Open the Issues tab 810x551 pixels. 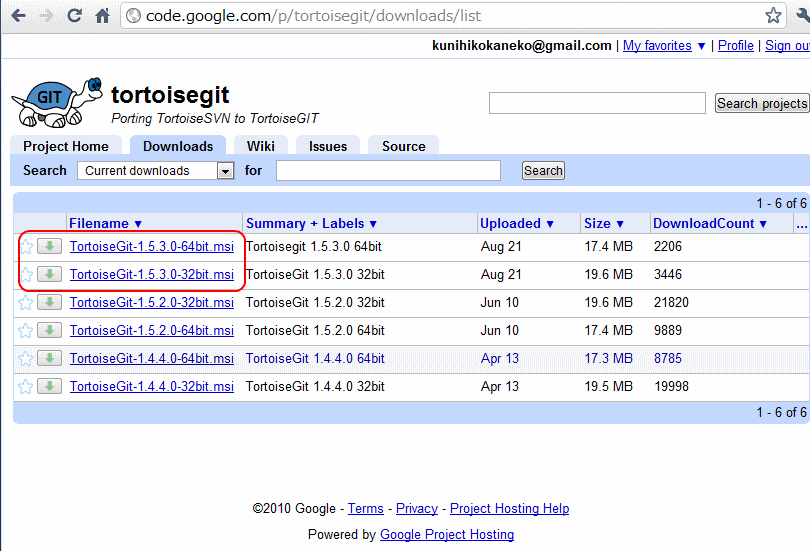pos(328,146)
